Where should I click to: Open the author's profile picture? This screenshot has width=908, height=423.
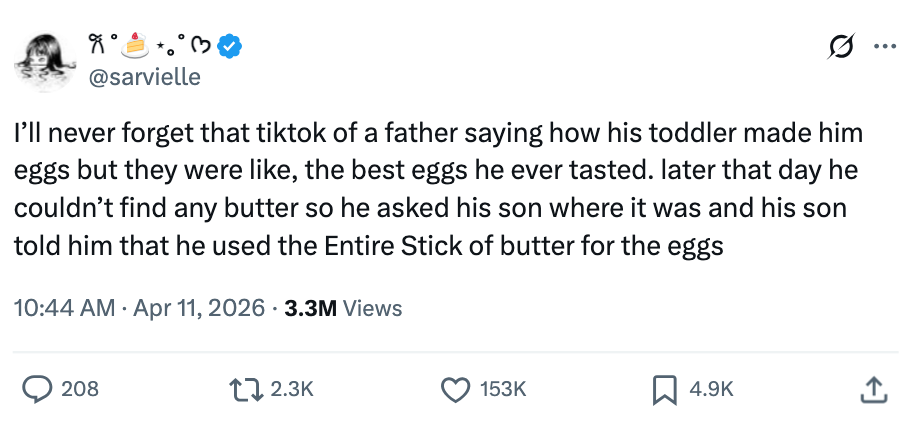(x=43, y=58)
